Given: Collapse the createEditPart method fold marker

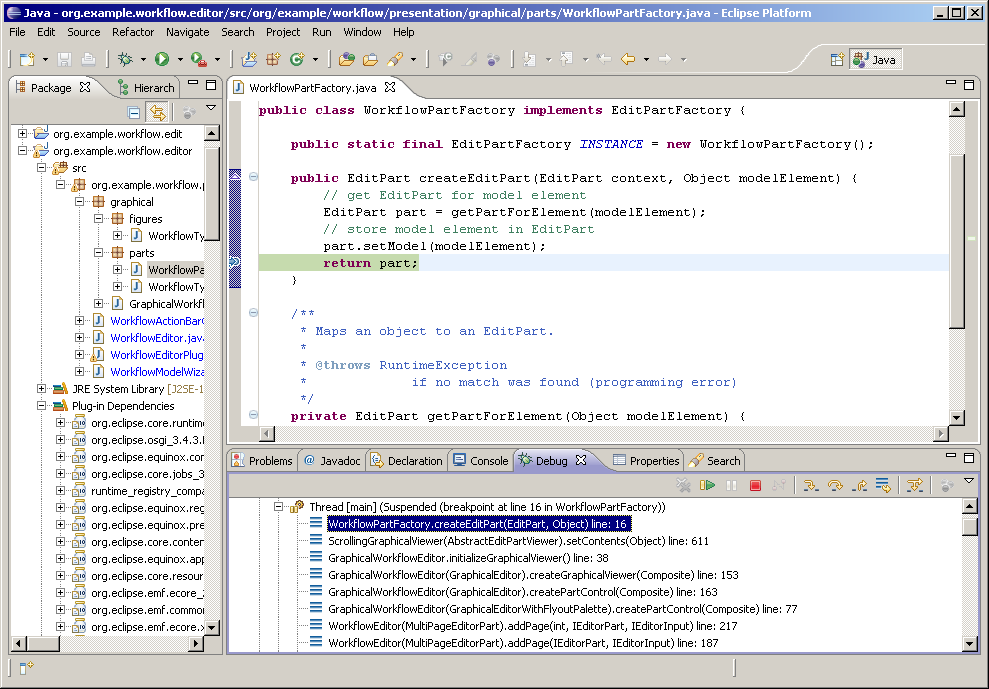Looking at the screenshot, I should 253,178.
